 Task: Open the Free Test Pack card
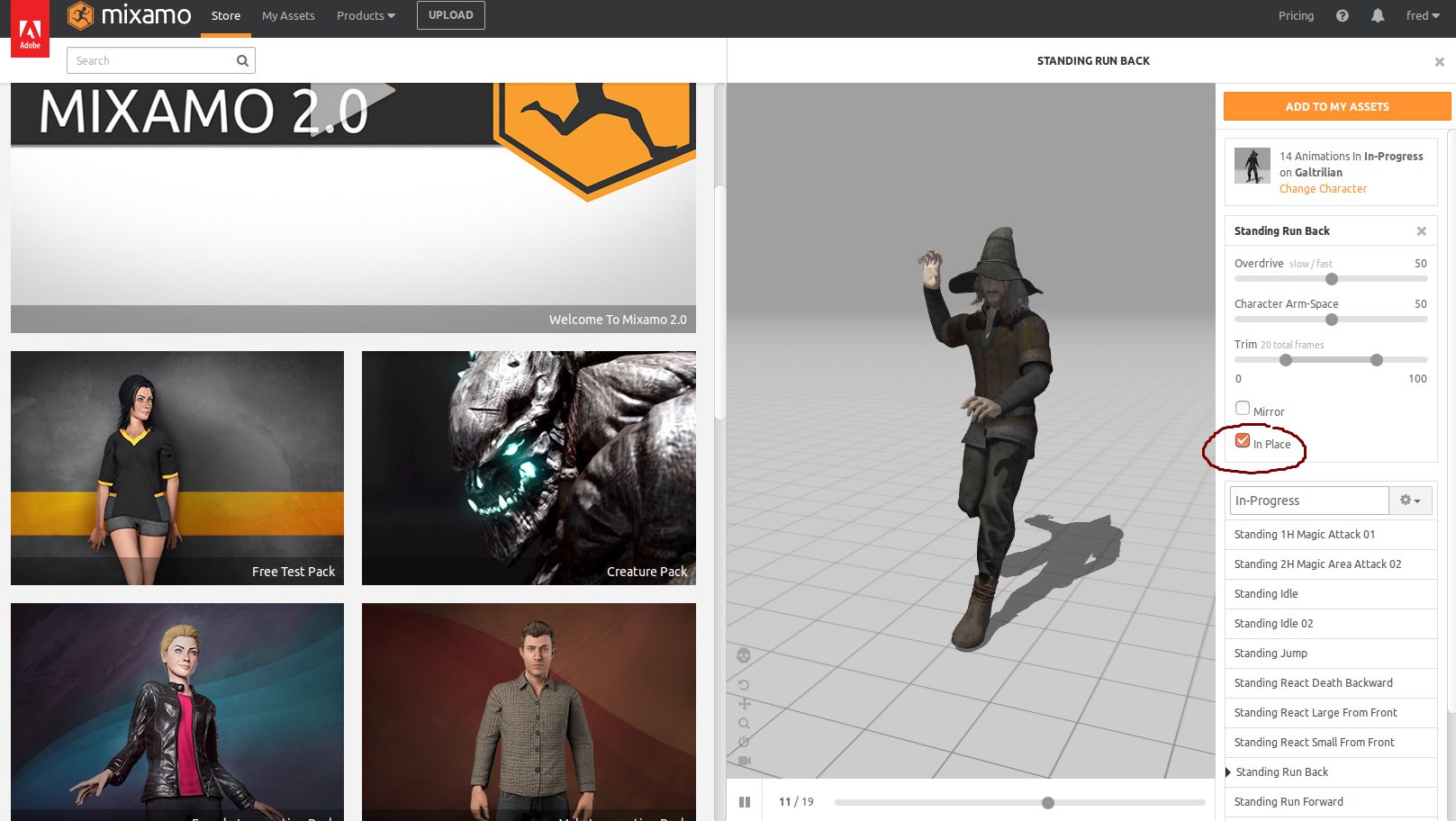pos(177,468)
